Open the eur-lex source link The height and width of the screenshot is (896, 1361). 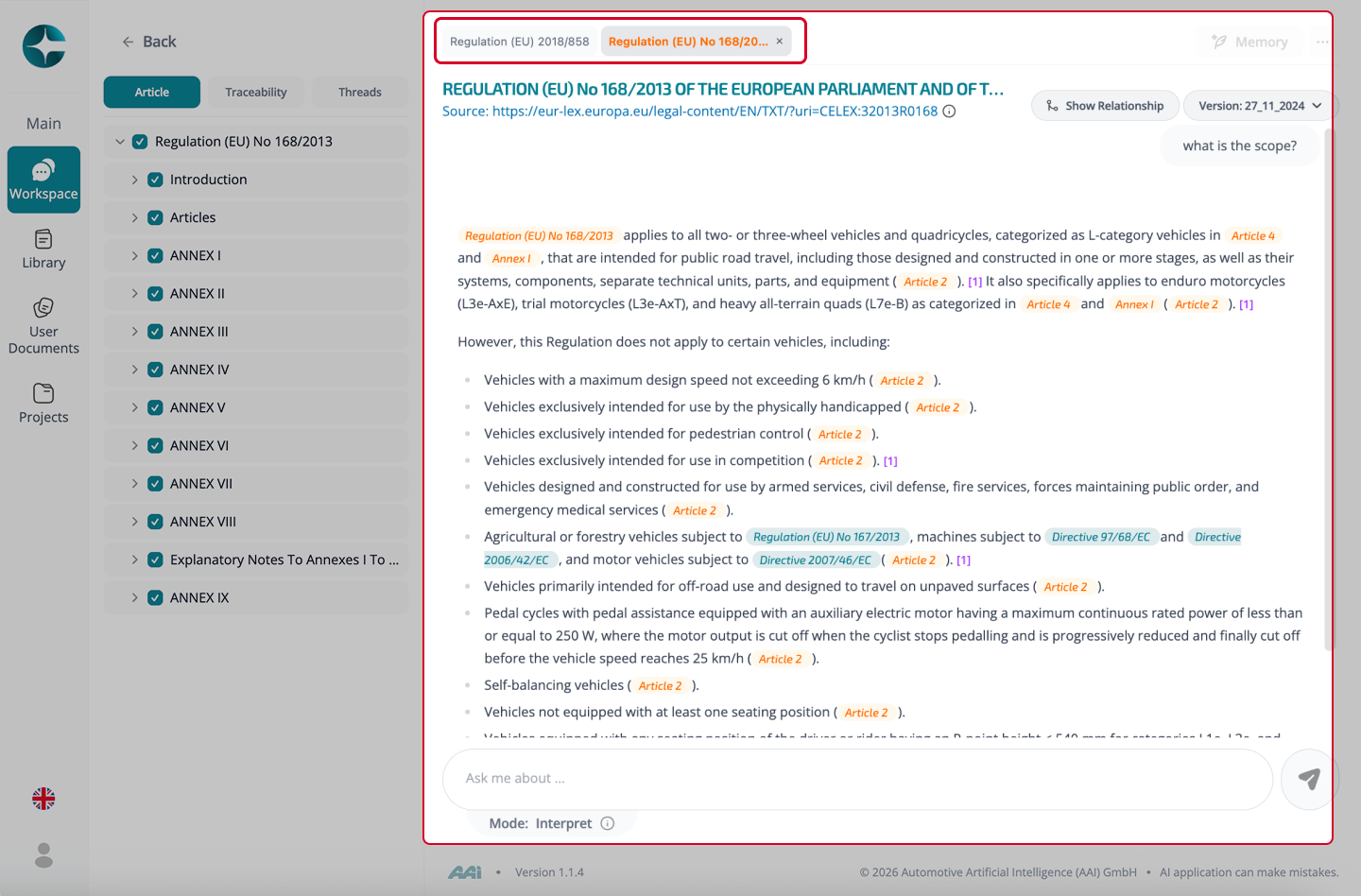tap(690, 112)
